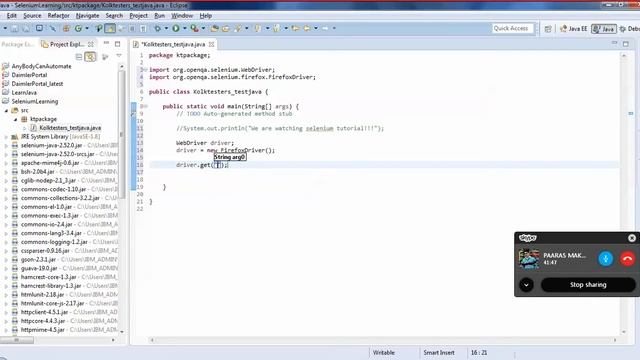Minimize the editor area
The width and height of the screenshot is (640, 360).
(614, 43)
